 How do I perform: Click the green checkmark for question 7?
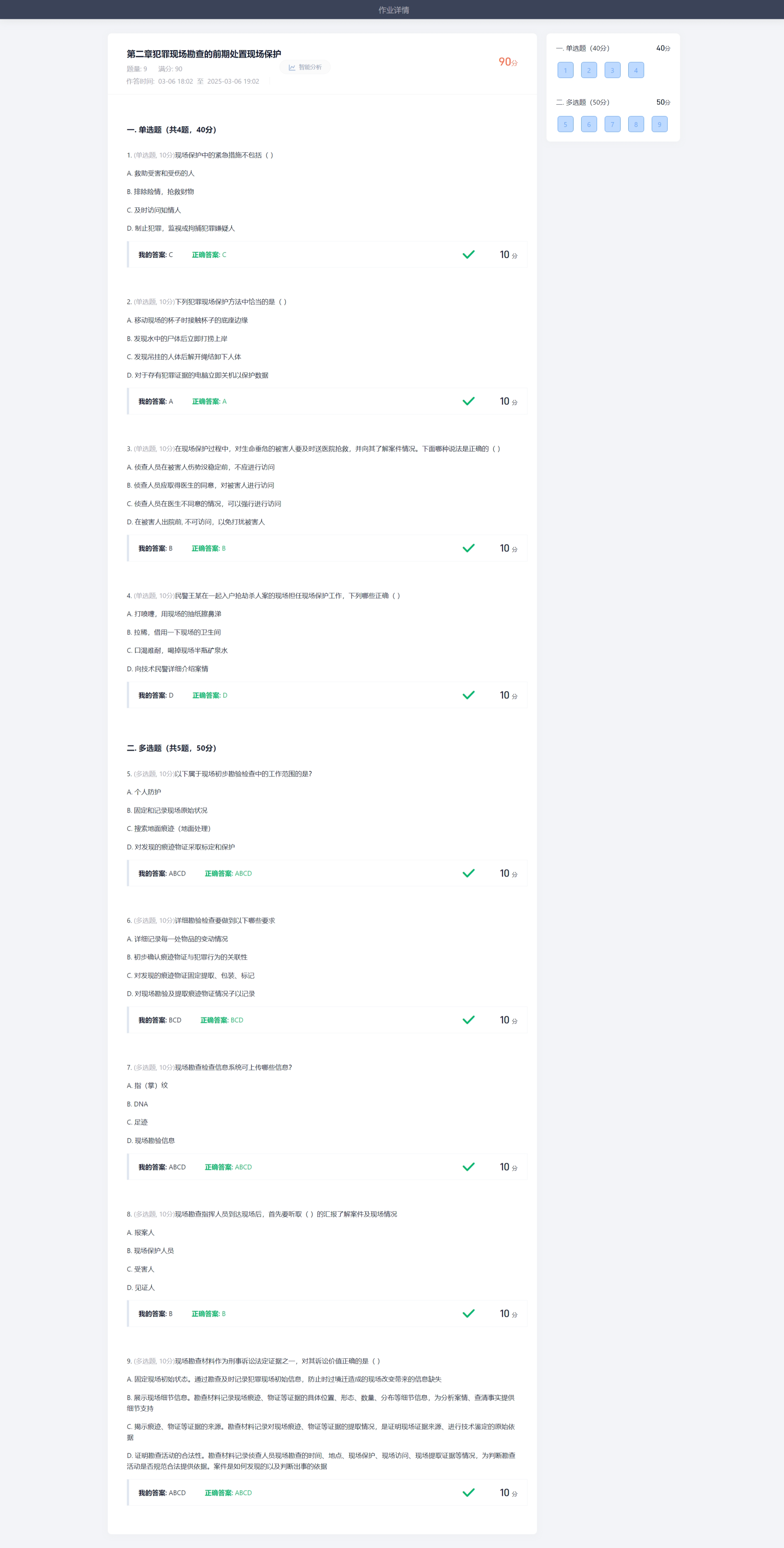coord(469,1167)
